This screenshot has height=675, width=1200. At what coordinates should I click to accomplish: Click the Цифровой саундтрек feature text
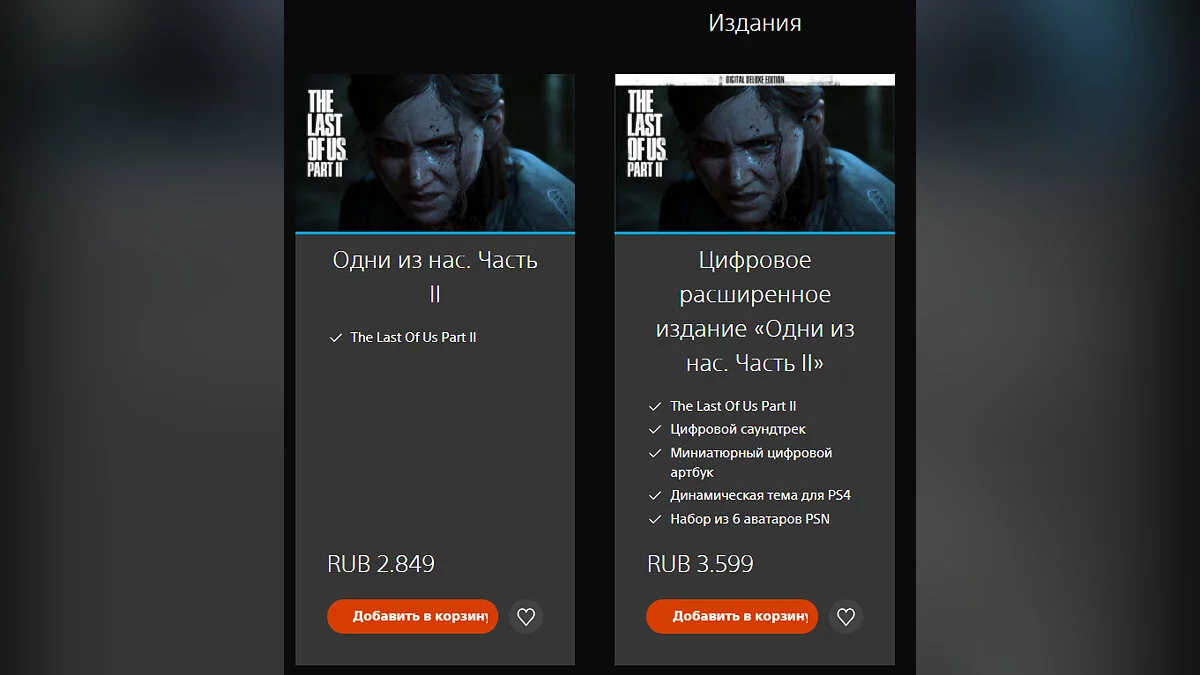[x=738, y=429]
